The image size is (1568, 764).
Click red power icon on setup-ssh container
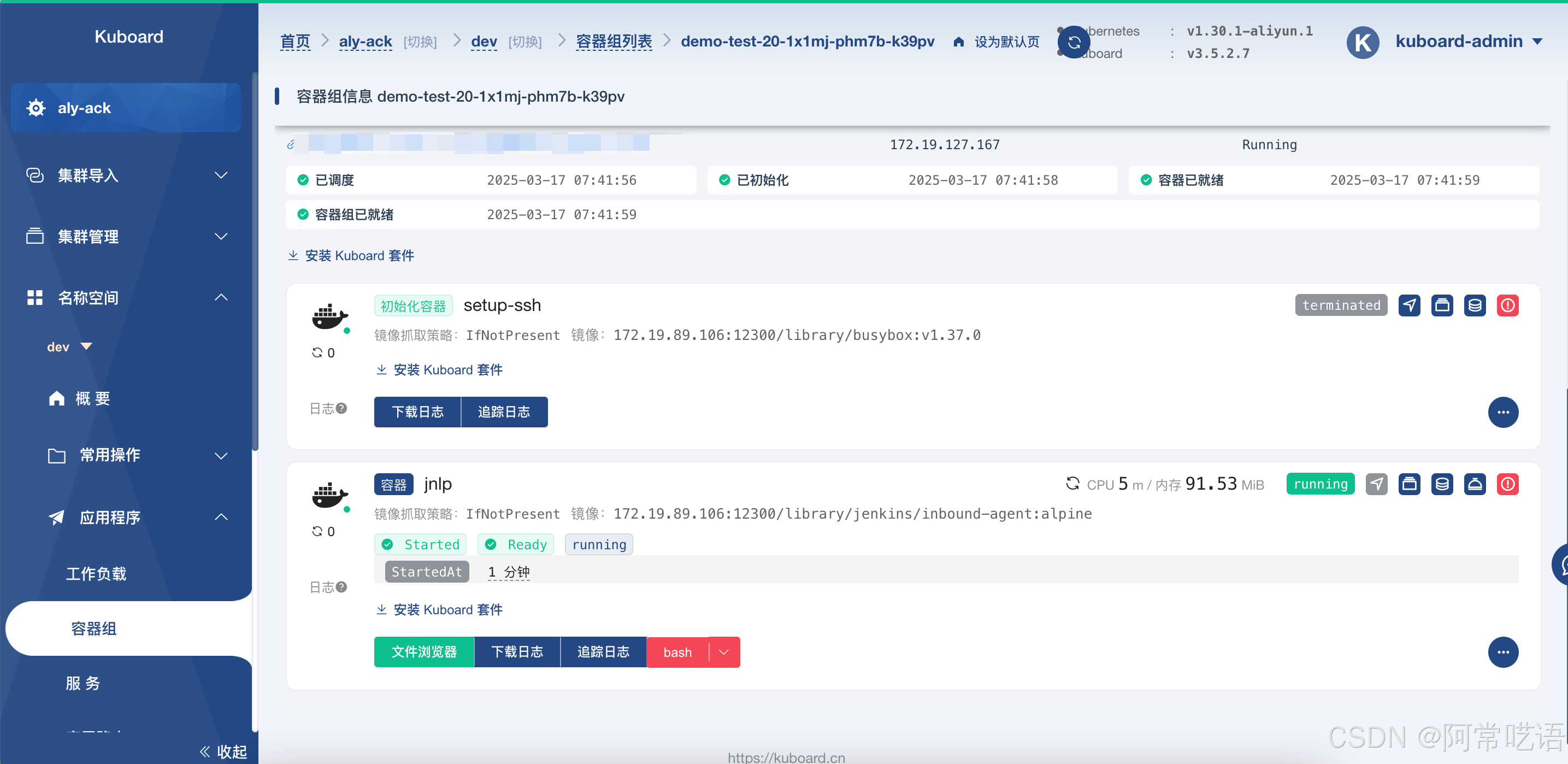tap(1507, 305)
